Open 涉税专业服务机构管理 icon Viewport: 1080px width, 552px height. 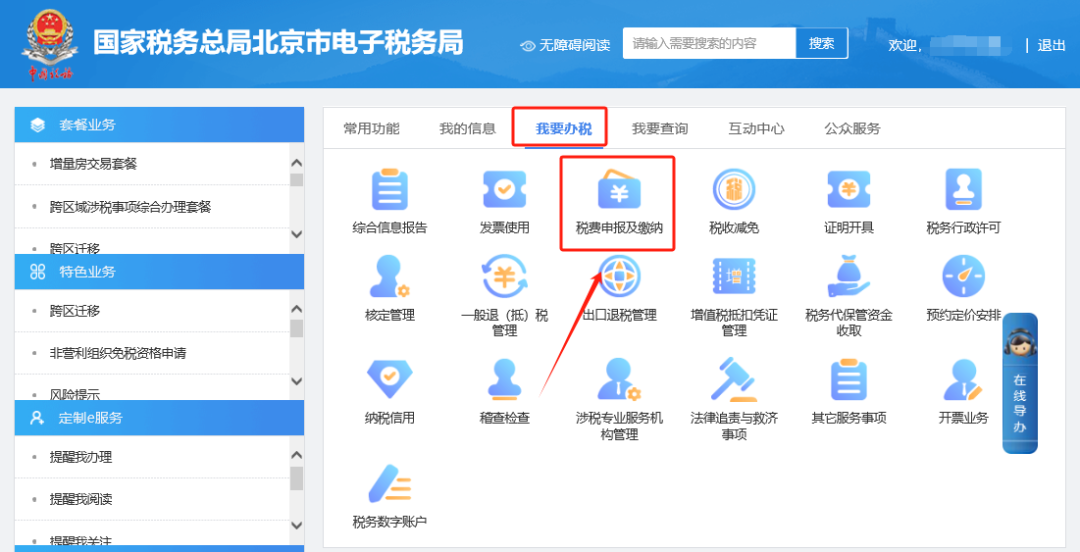pyautogui.click(x=619, y=379)
